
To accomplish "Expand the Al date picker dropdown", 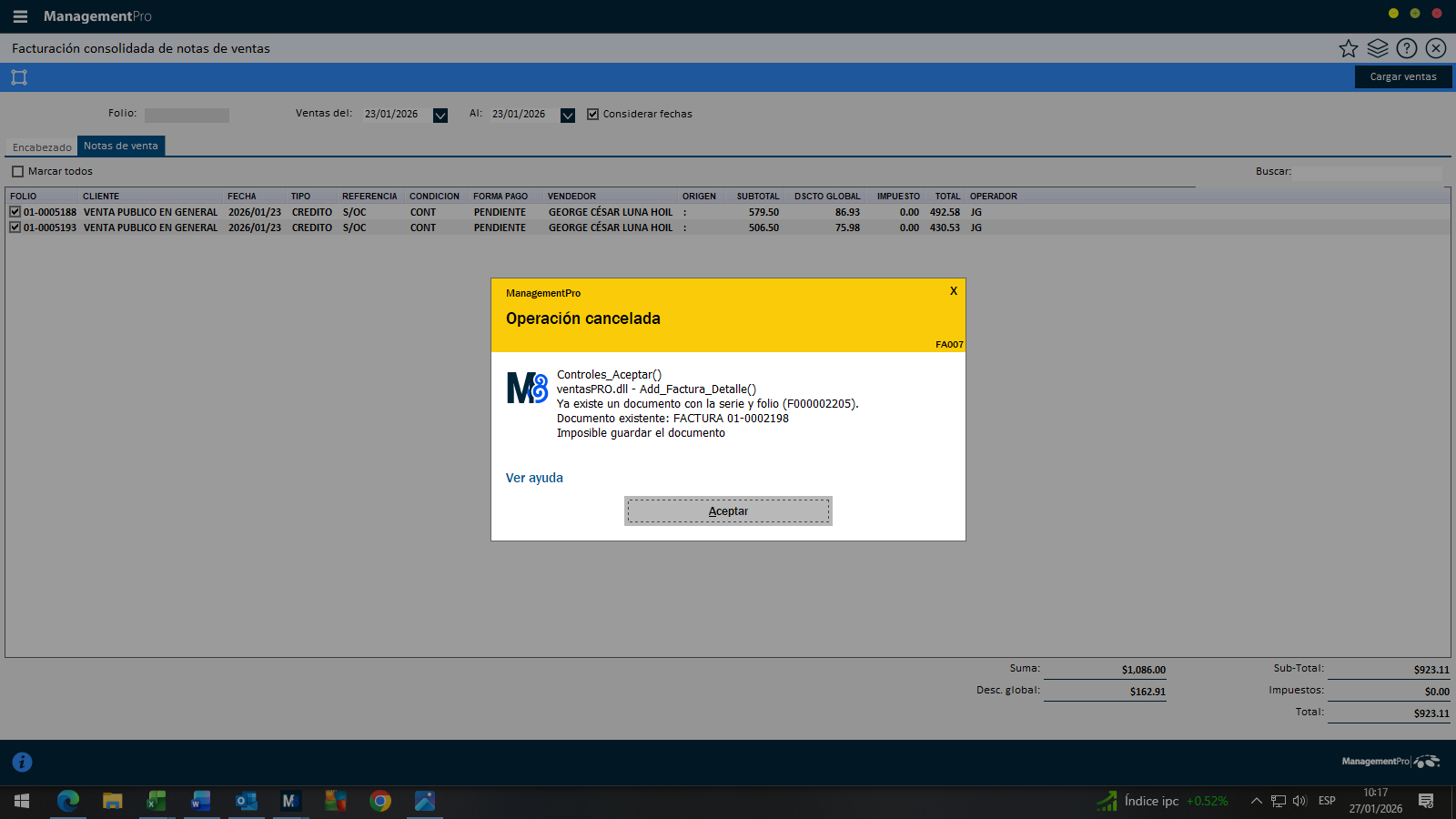I will [568, 116].
